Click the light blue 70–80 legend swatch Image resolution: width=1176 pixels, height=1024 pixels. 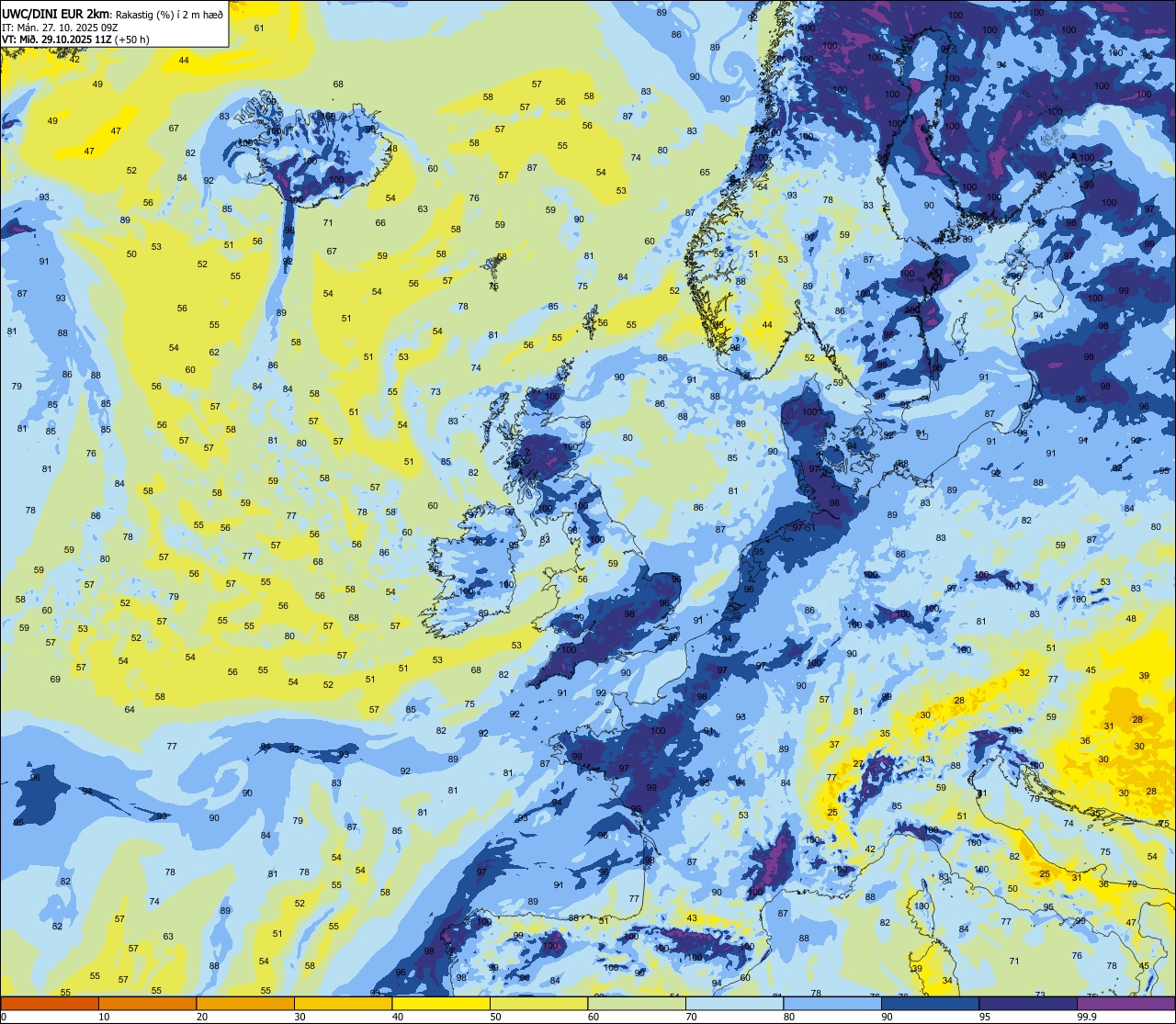[734, 1004]
